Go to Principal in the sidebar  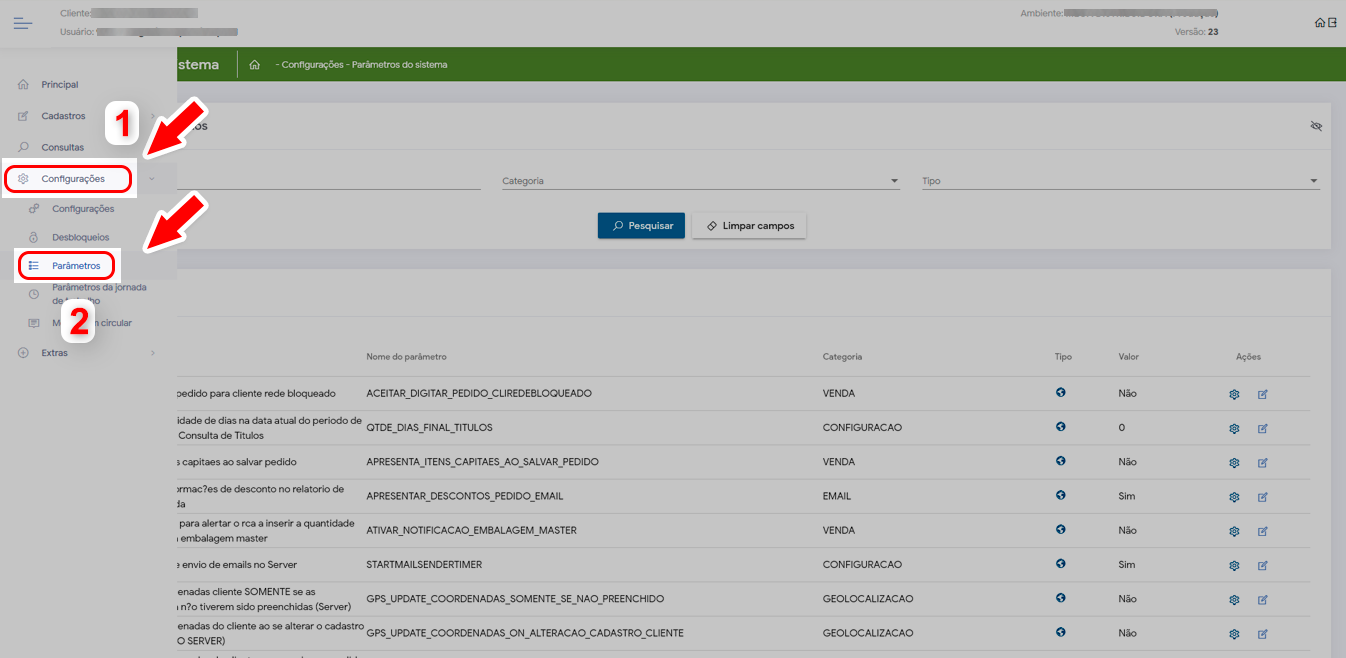coord(59,85)
